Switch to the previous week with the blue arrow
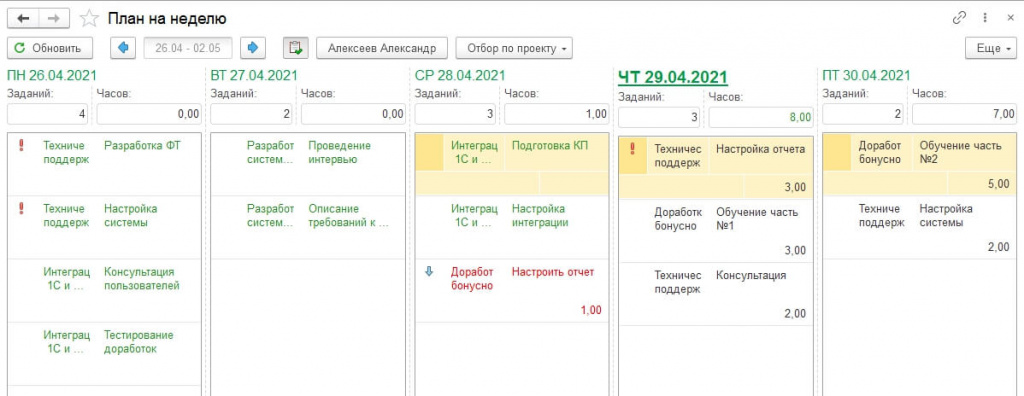Viewport: 1024px width, 396px height. click(123, 48)
